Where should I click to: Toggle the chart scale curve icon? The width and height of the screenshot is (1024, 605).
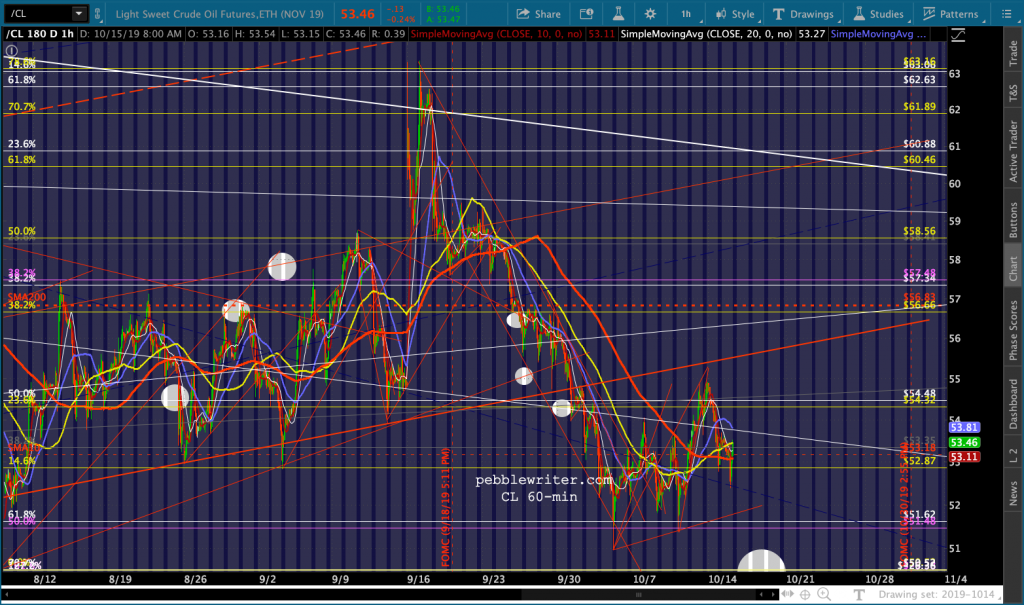[x=957, y=35]
